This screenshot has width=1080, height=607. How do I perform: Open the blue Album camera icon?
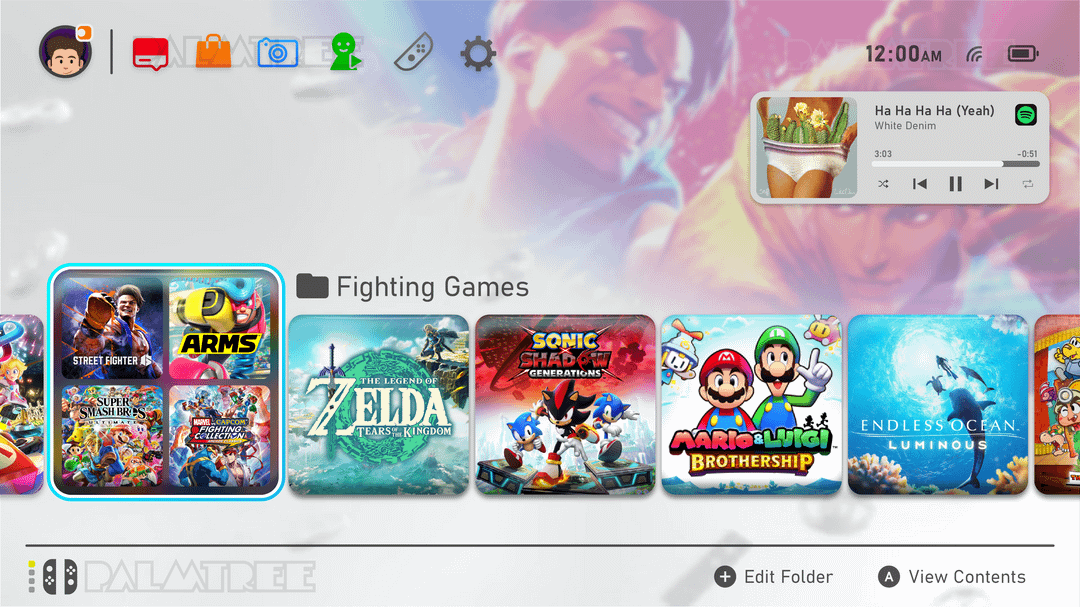point(278,53)
